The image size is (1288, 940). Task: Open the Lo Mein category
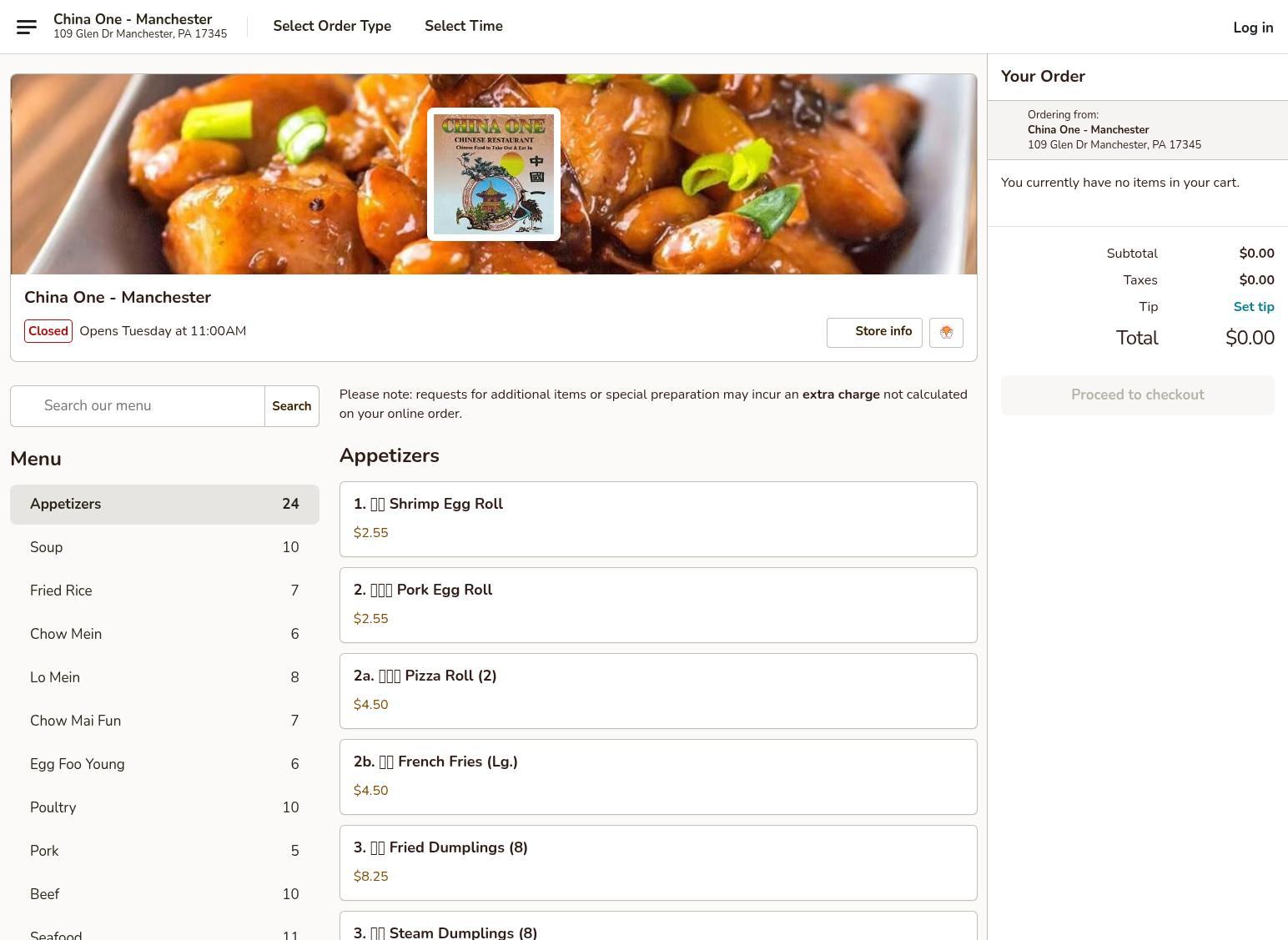point(164,678)
